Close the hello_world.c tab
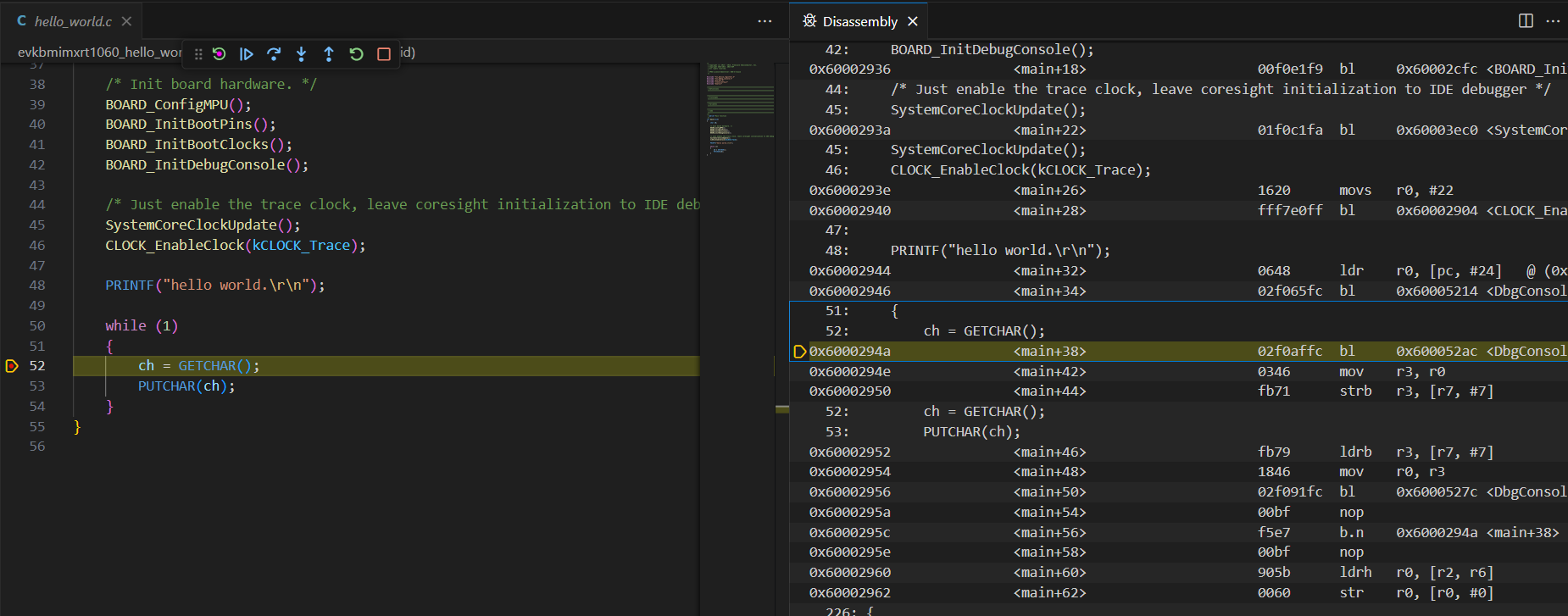 [126, 21]
